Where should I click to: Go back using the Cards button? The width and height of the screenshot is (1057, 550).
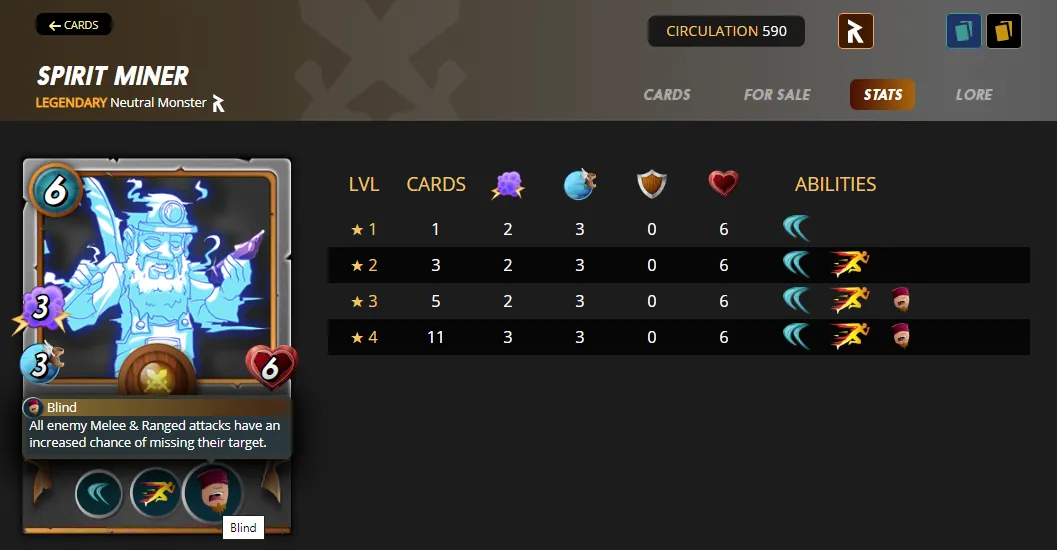(x=73, y=25)
